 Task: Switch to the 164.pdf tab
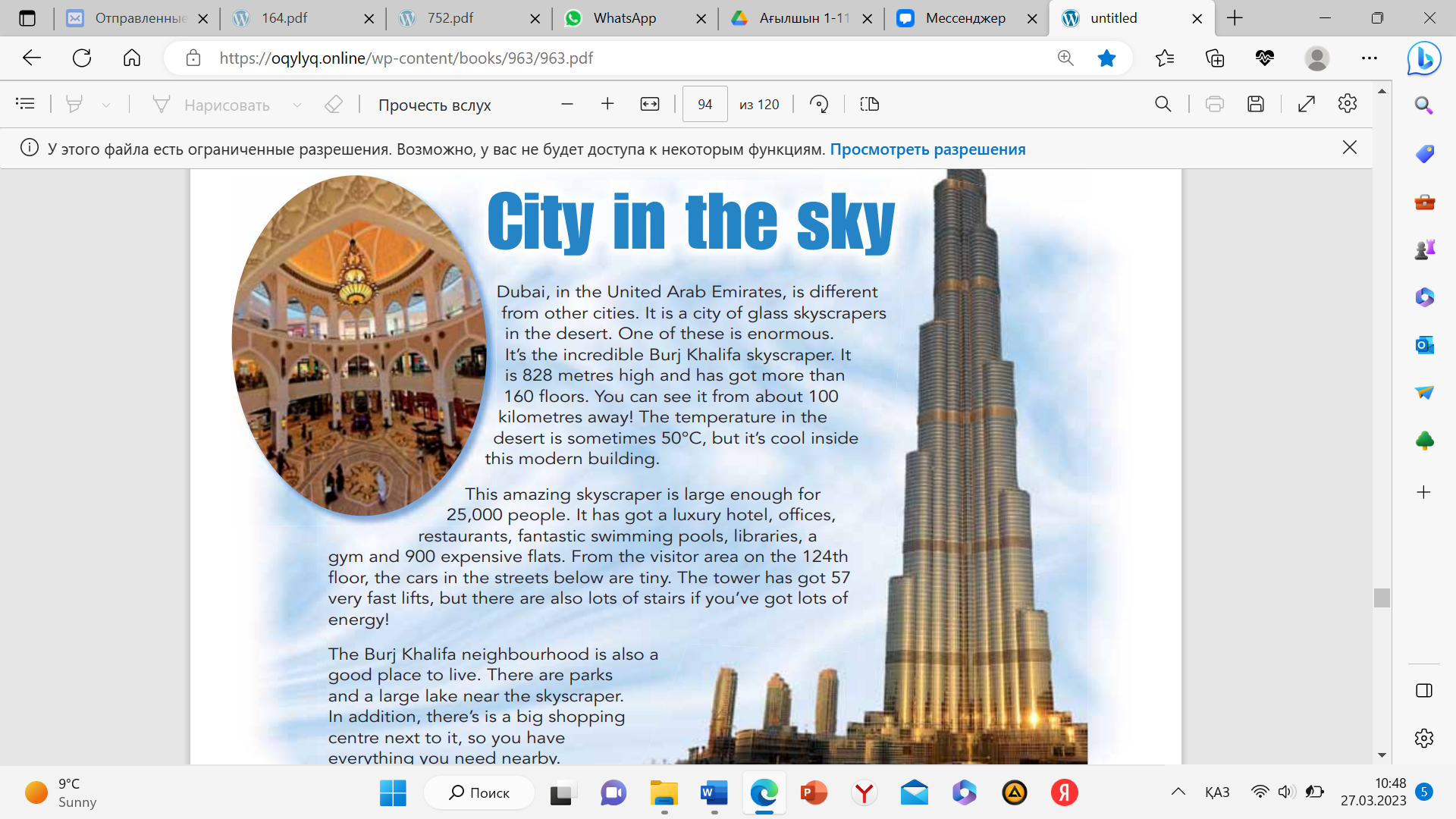click(x=284, y=18)
